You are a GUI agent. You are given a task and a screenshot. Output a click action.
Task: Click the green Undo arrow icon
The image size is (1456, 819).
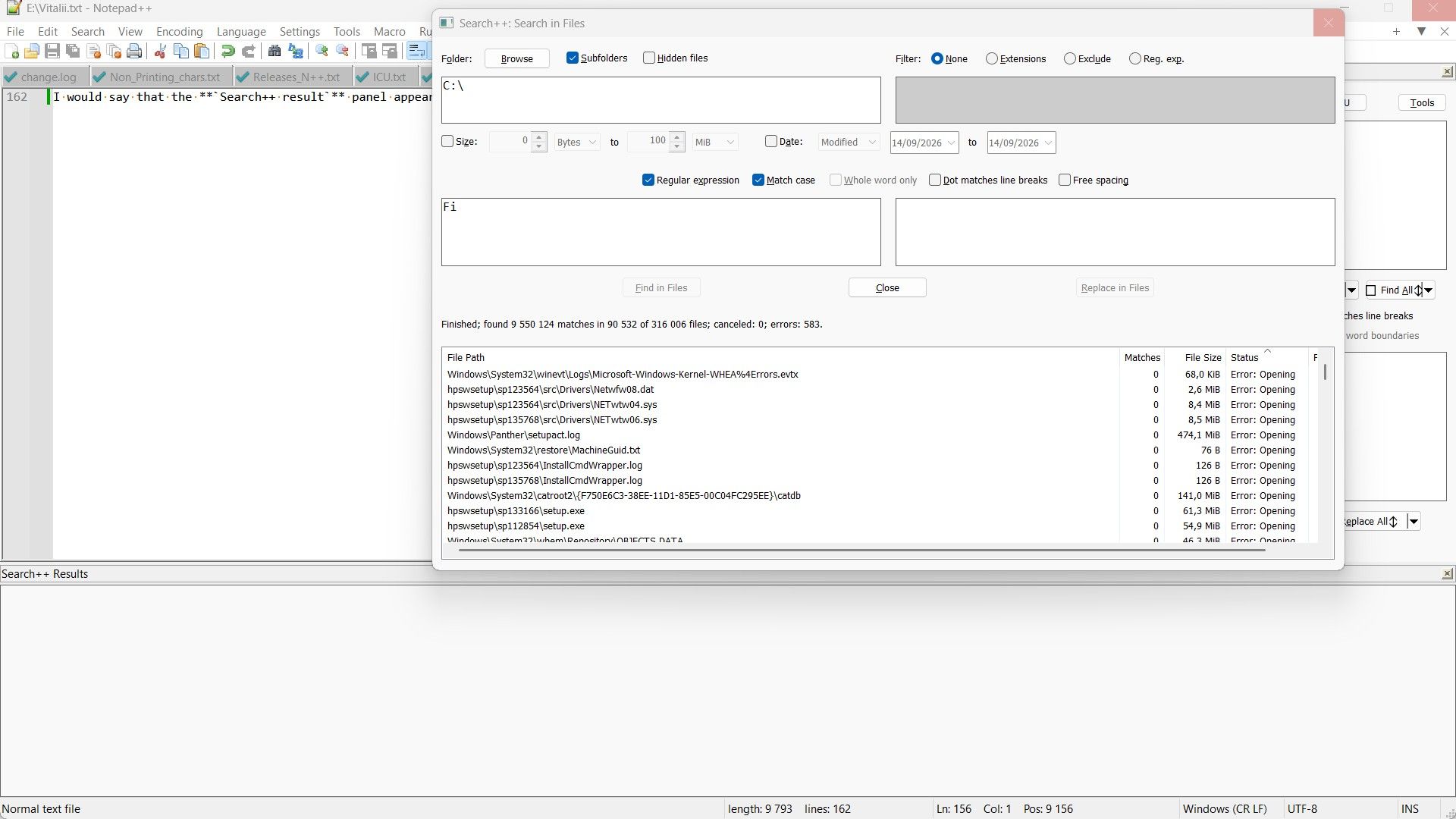pos(227,52)
